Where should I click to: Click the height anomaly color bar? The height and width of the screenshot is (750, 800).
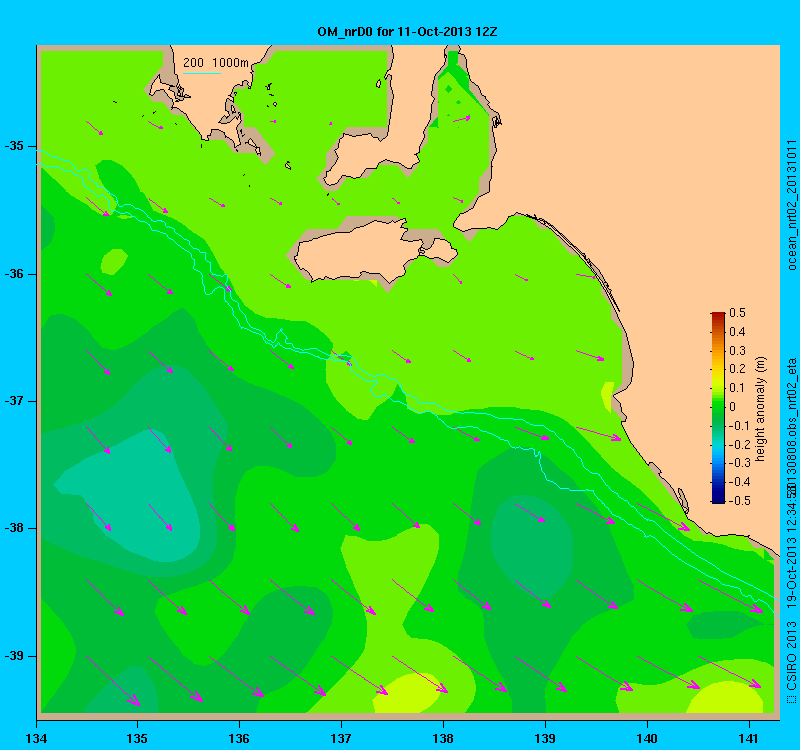[717, 408]
